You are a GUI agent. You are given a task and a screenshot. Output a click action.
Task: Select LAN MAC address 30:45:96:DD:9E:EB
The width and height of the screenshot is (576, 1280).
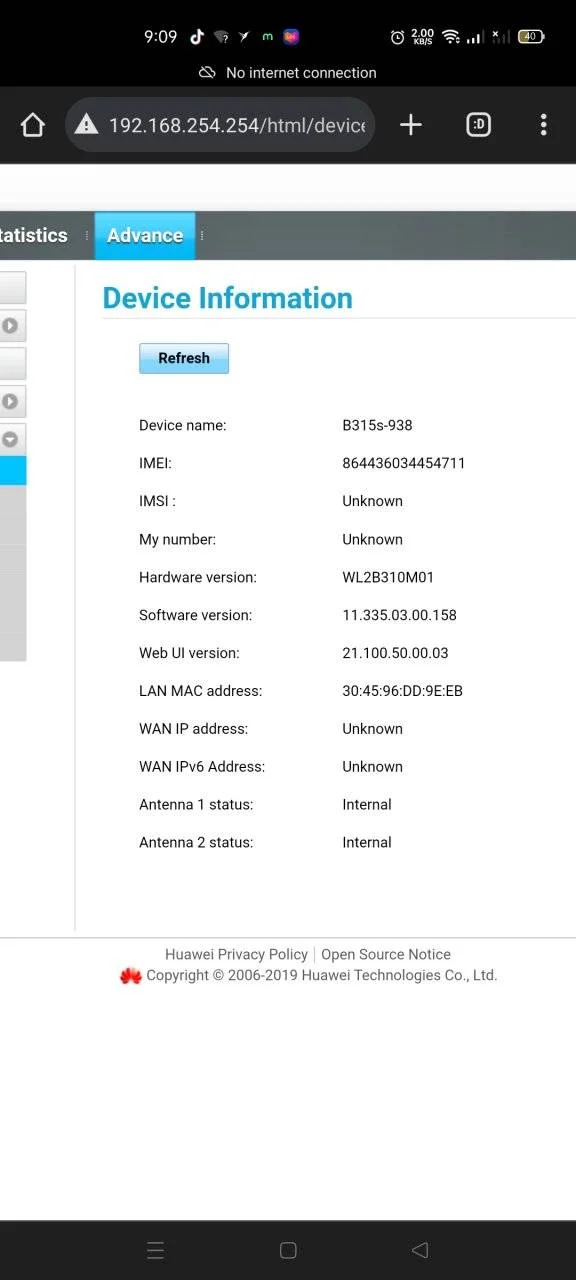click(x=402, y=691)
